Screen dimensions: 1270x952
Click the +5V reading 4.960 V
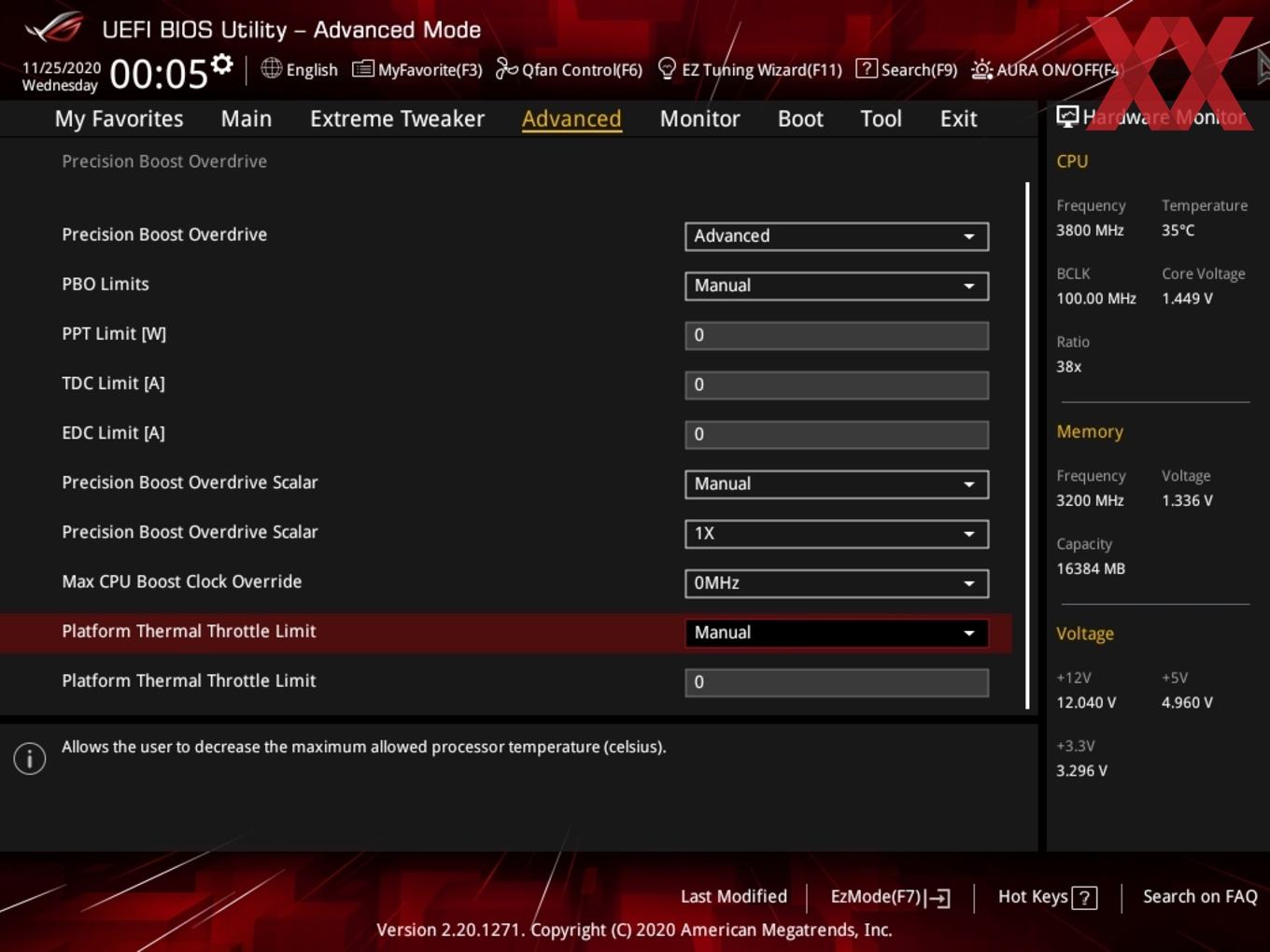pyautogui.click(x=1187, y=703)
